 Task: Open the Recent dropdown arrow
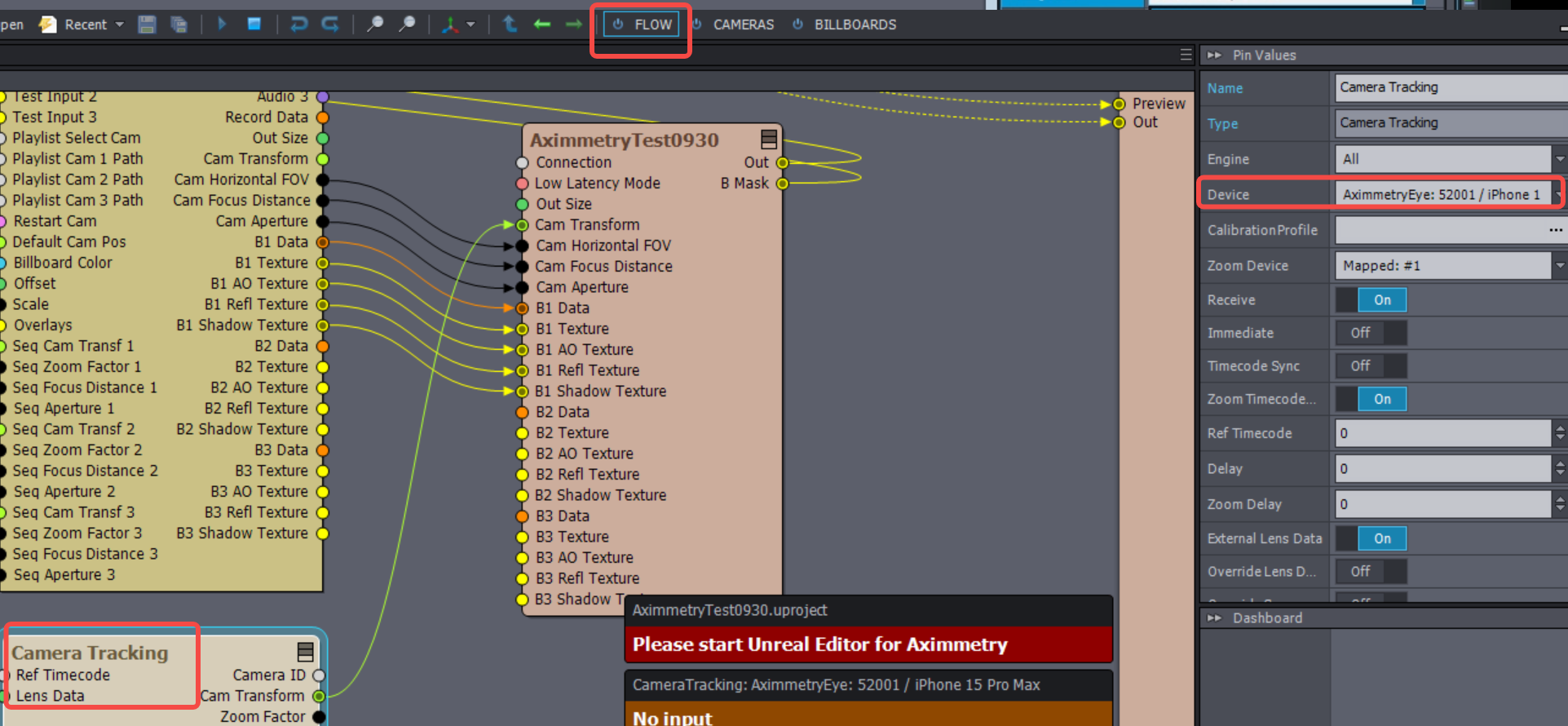pos(120,24)
